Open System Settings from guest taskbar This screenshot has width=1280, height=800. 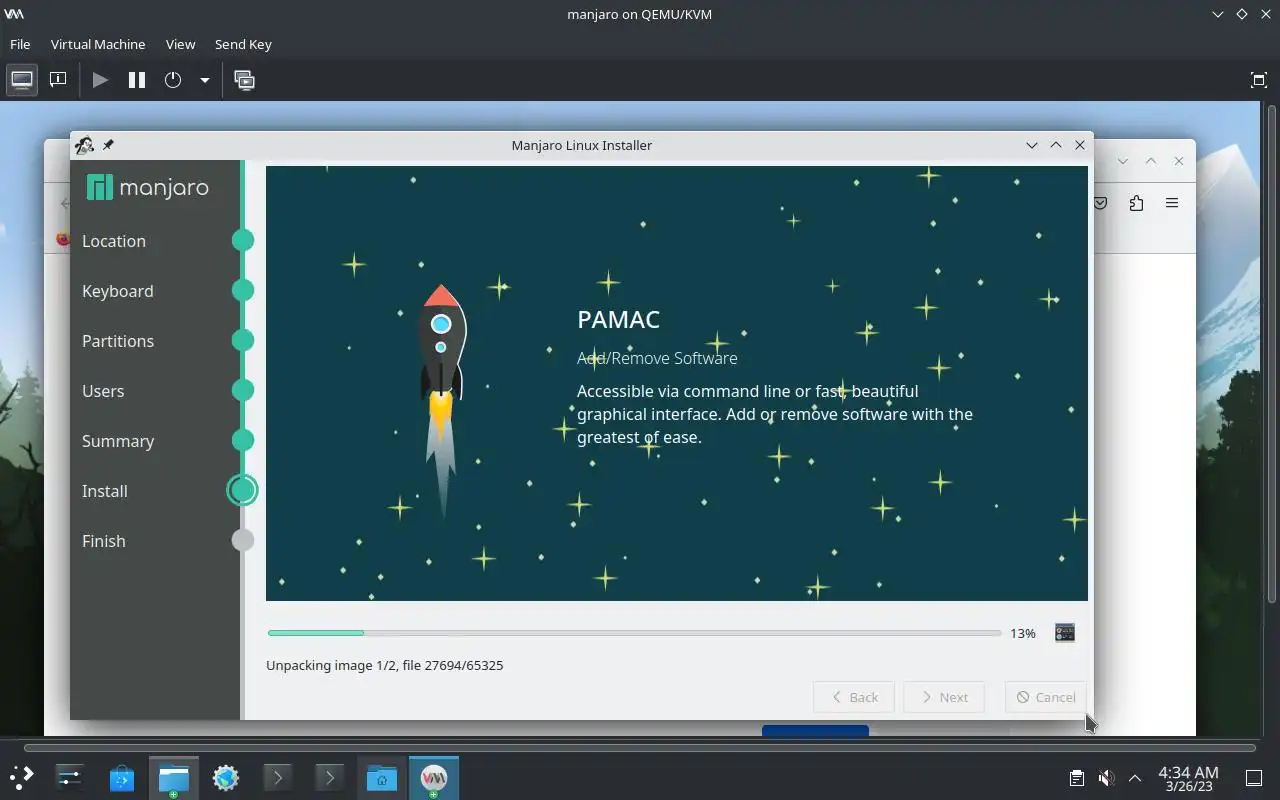69,777
